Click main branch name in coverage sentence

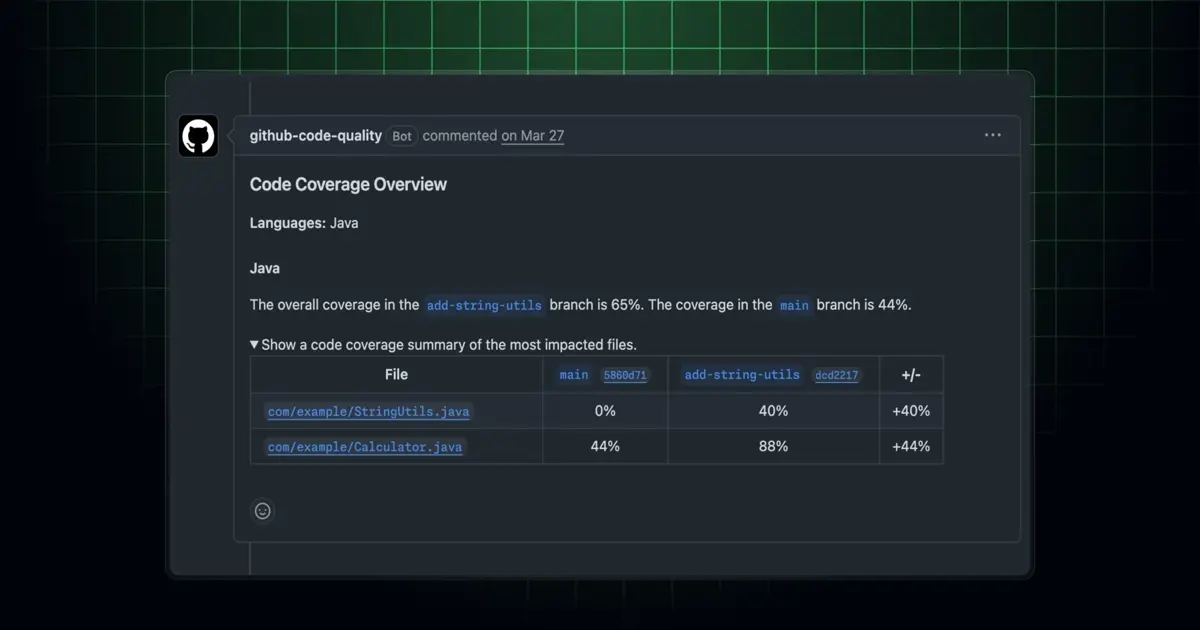pyautogui.click(x=794, y=306)
